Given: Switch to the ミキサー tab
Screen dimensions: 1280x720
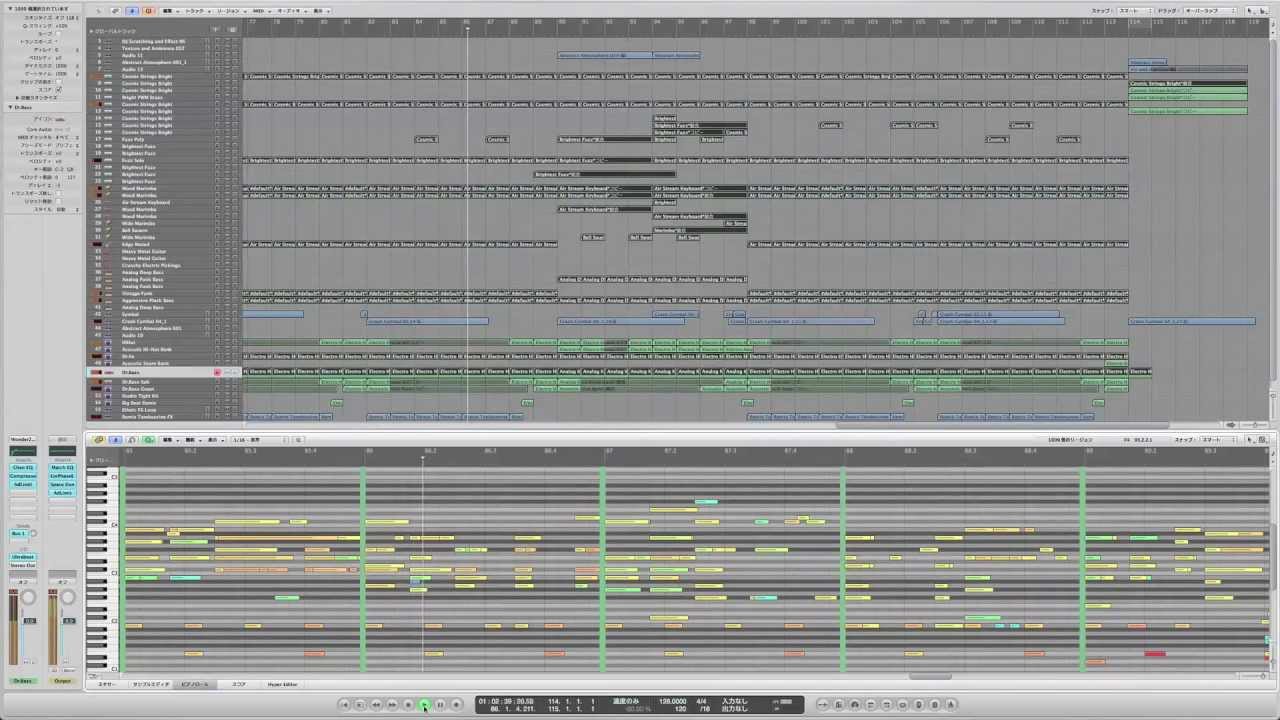Looking at the screenshot, I should tap(106, 684).
